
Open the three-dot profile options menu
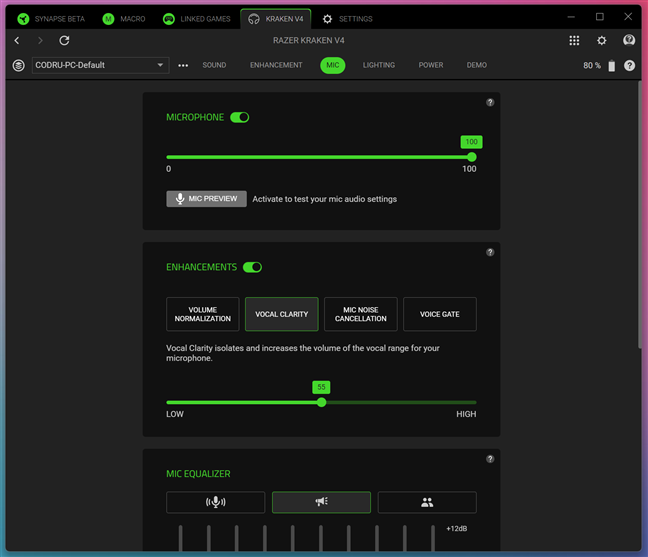pos(183,65)
